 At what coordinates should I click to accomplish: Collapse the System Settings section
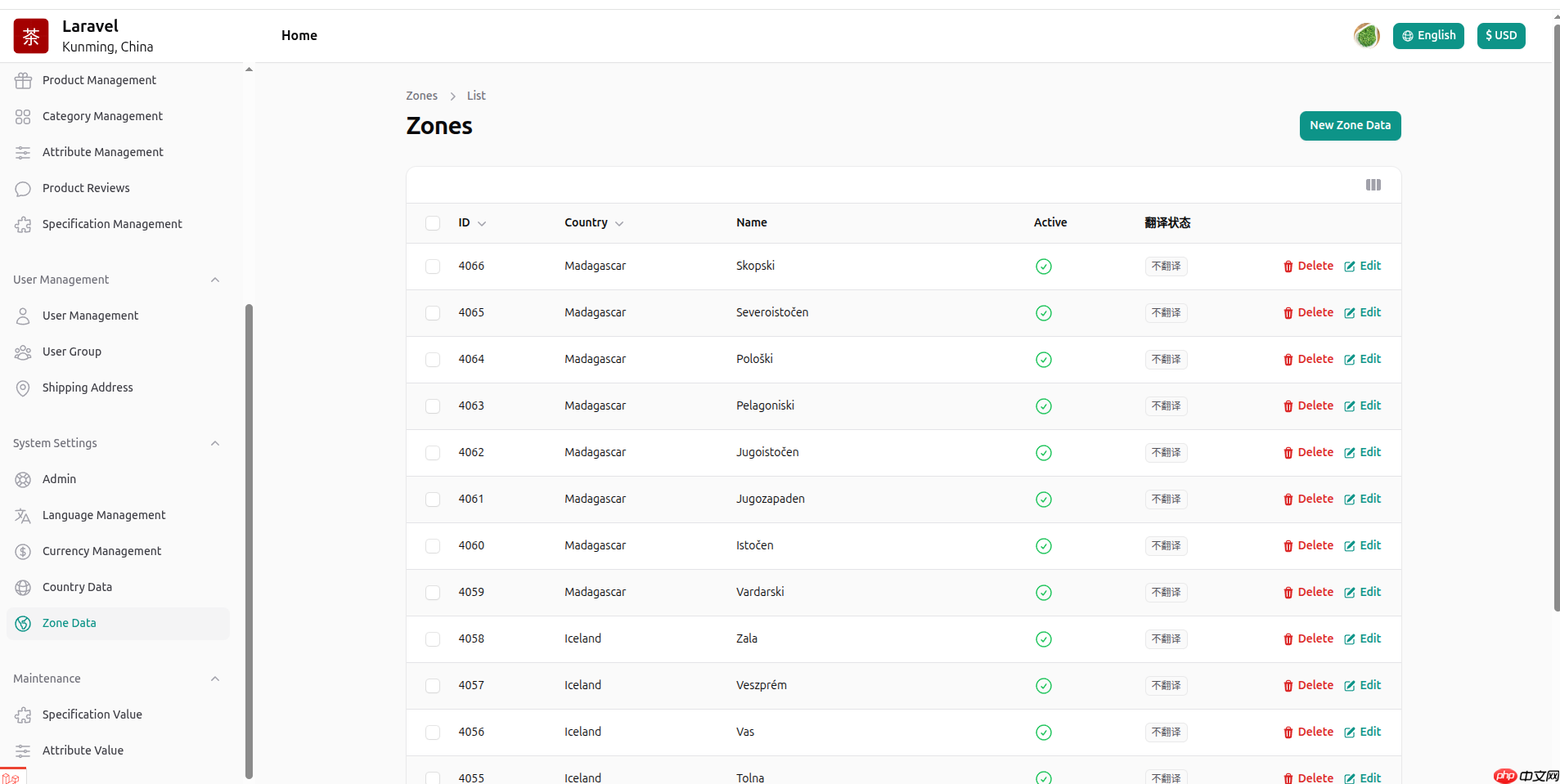(x=215, y=443)
